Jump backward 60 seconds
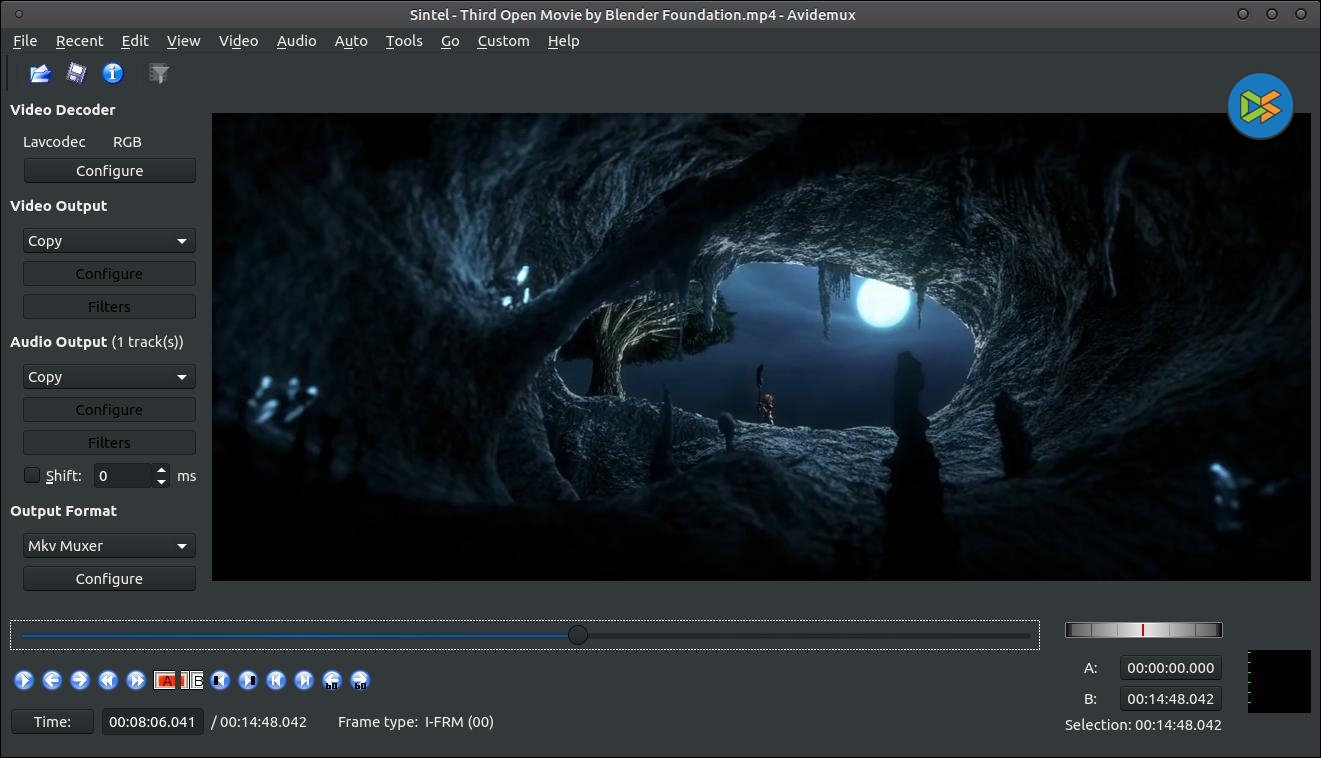The height and width of the screenshot is (758, 1321). pos(332,681)
